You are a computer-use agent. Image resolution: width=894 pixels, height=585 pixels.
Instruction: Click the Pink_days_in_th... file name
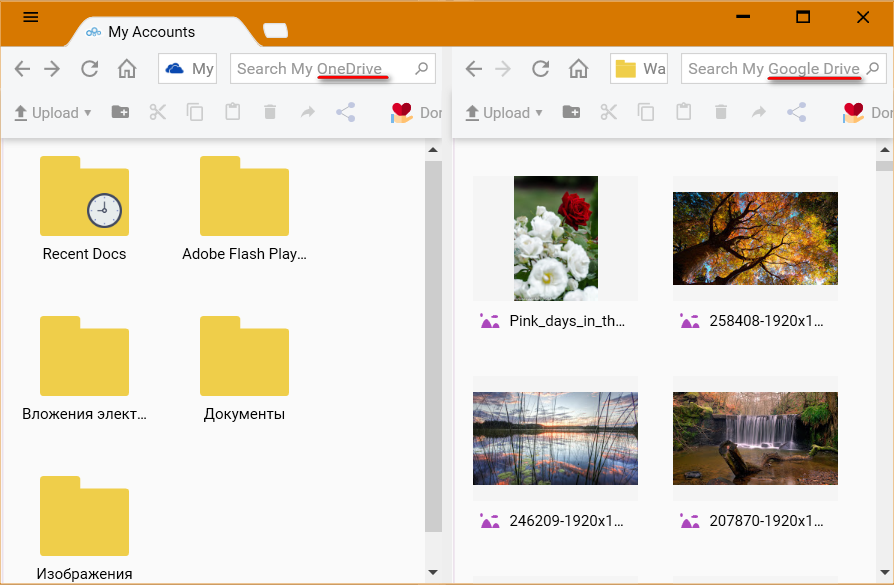567,321
